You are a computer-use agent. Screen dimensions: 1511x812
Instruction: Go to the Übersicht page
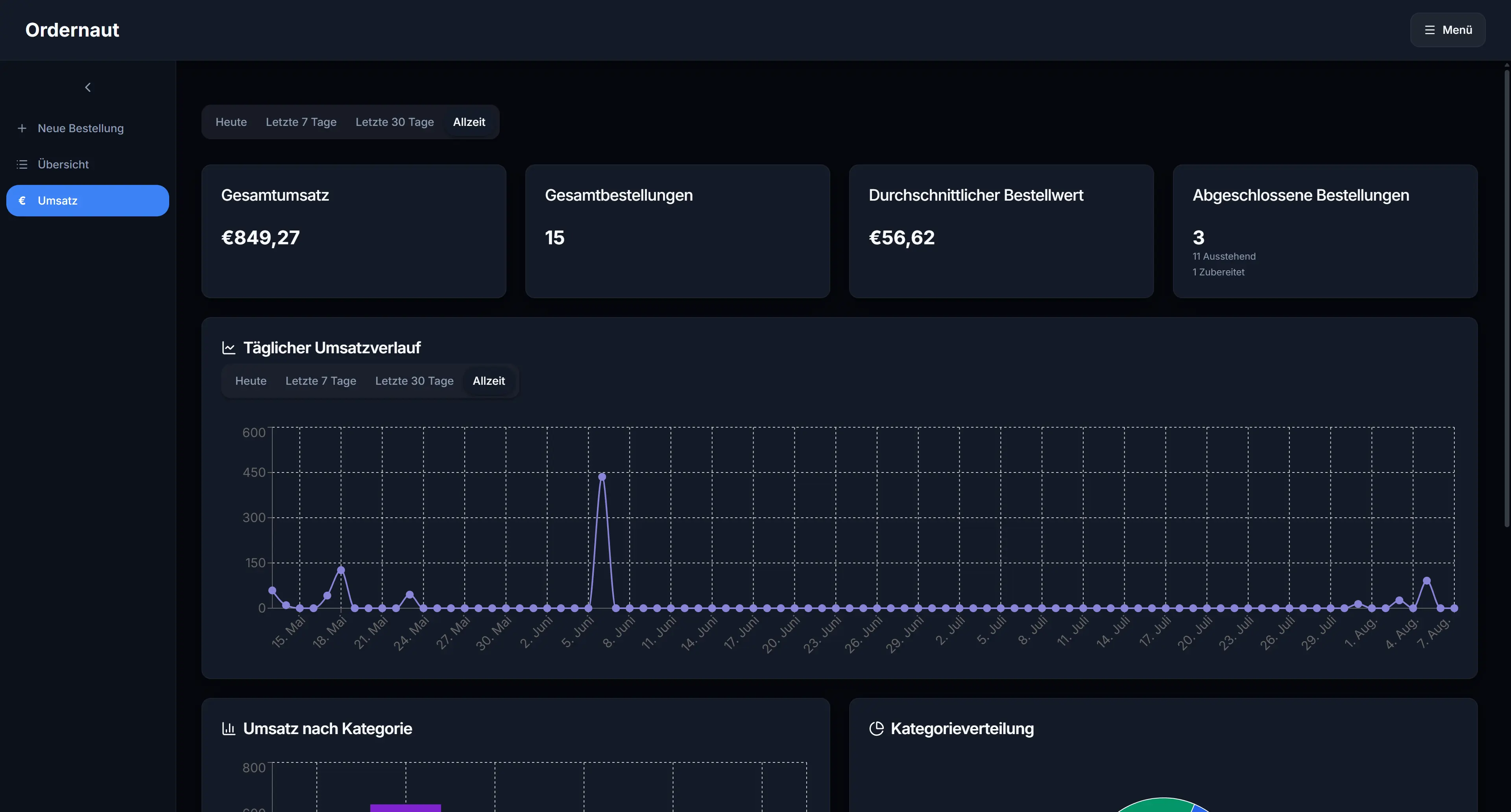click(88, 165)
